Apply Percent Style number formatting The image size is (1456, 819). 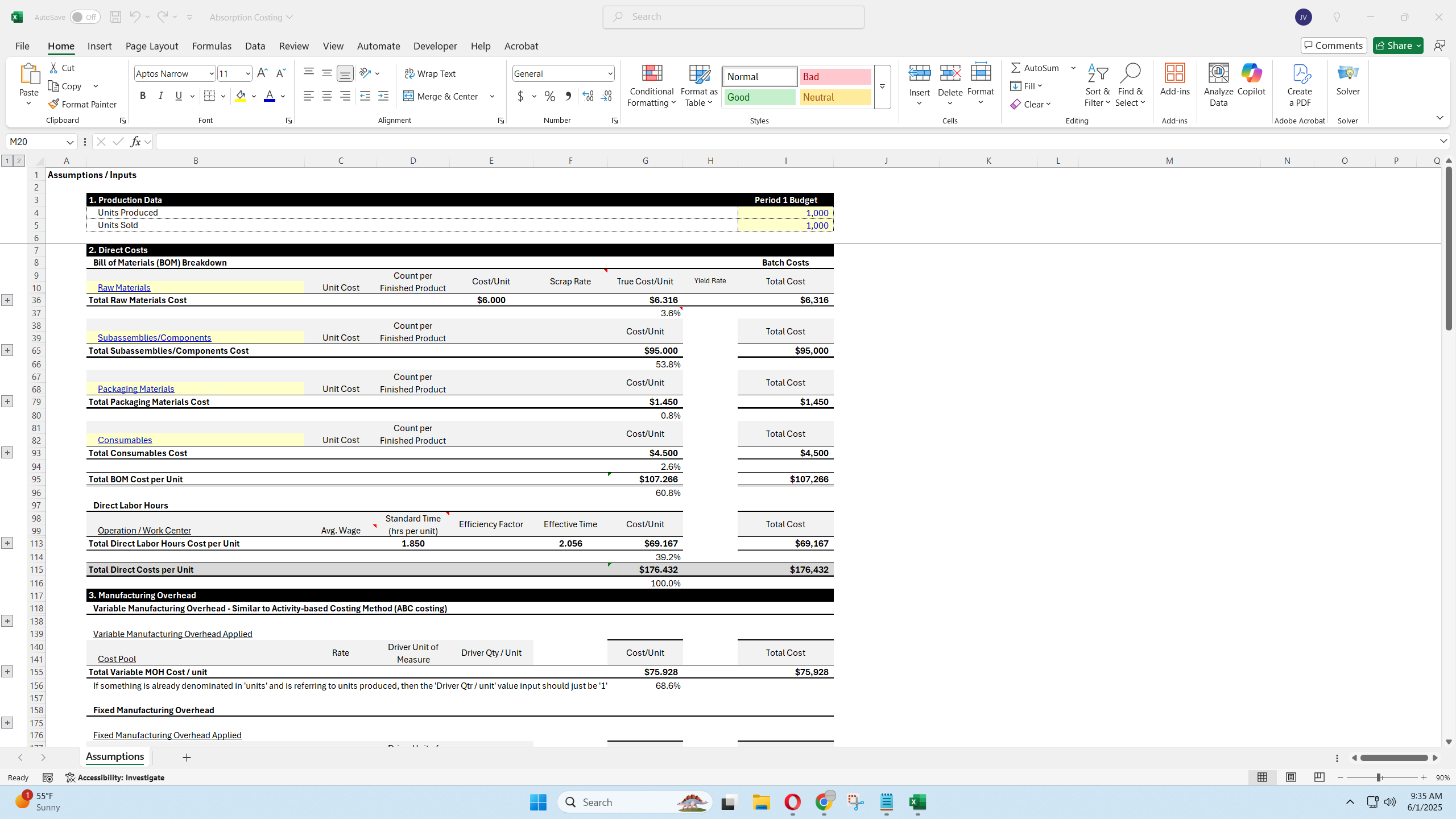tap(549, 96)
